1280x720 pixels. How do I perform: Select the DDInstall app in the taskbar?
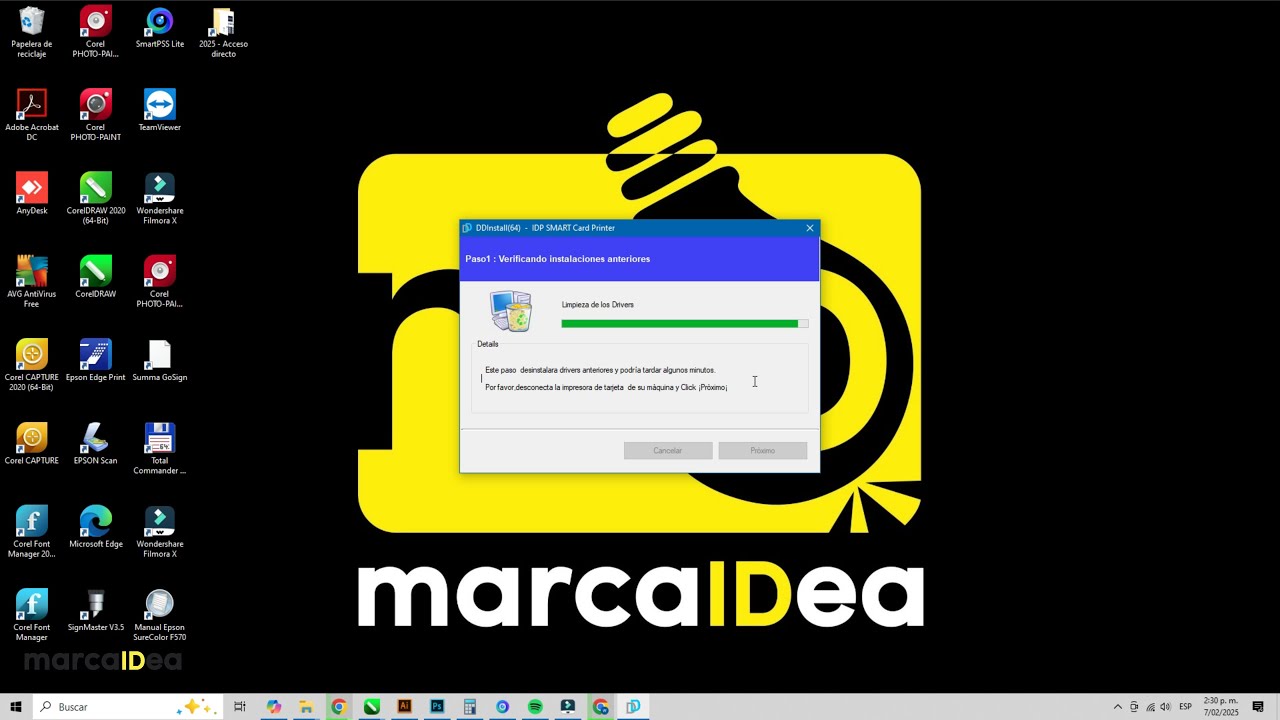tap(633, 707)
